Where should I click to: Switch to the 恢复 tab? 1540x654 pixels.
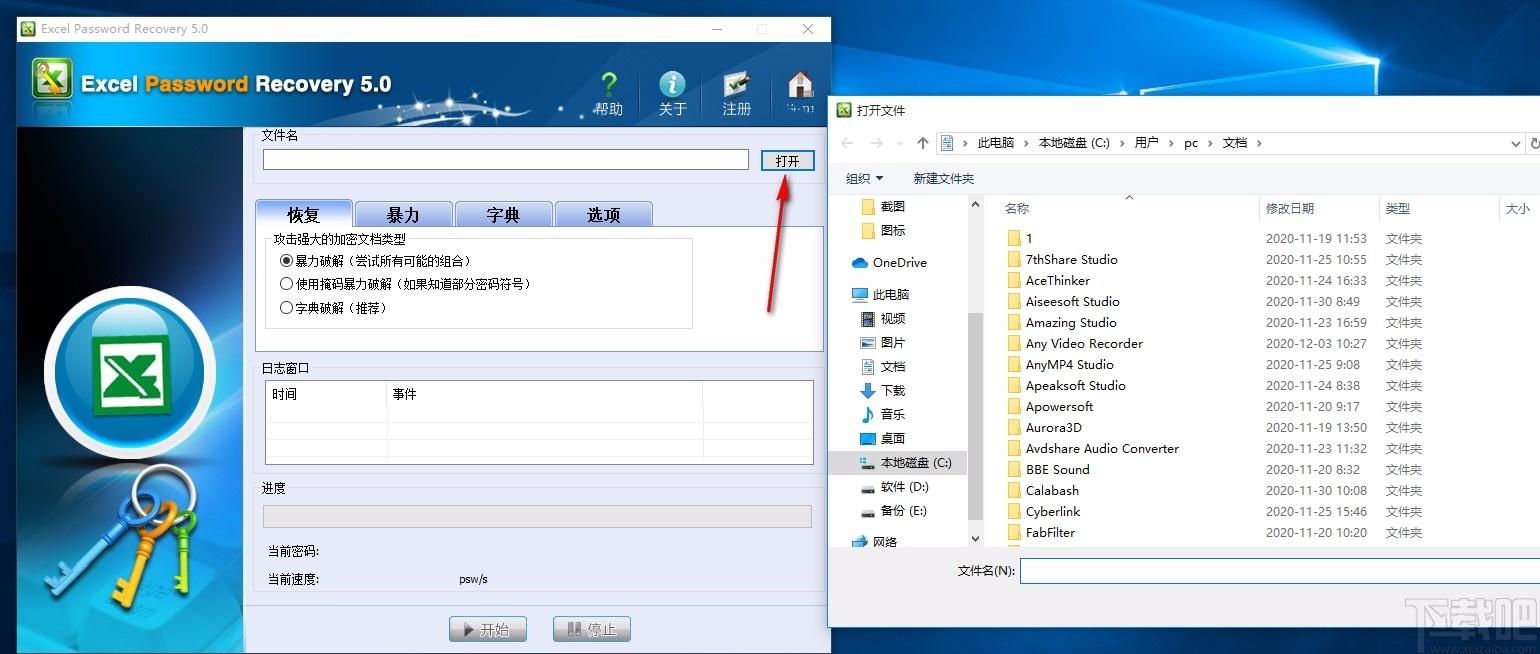click(x=304, y=214)
